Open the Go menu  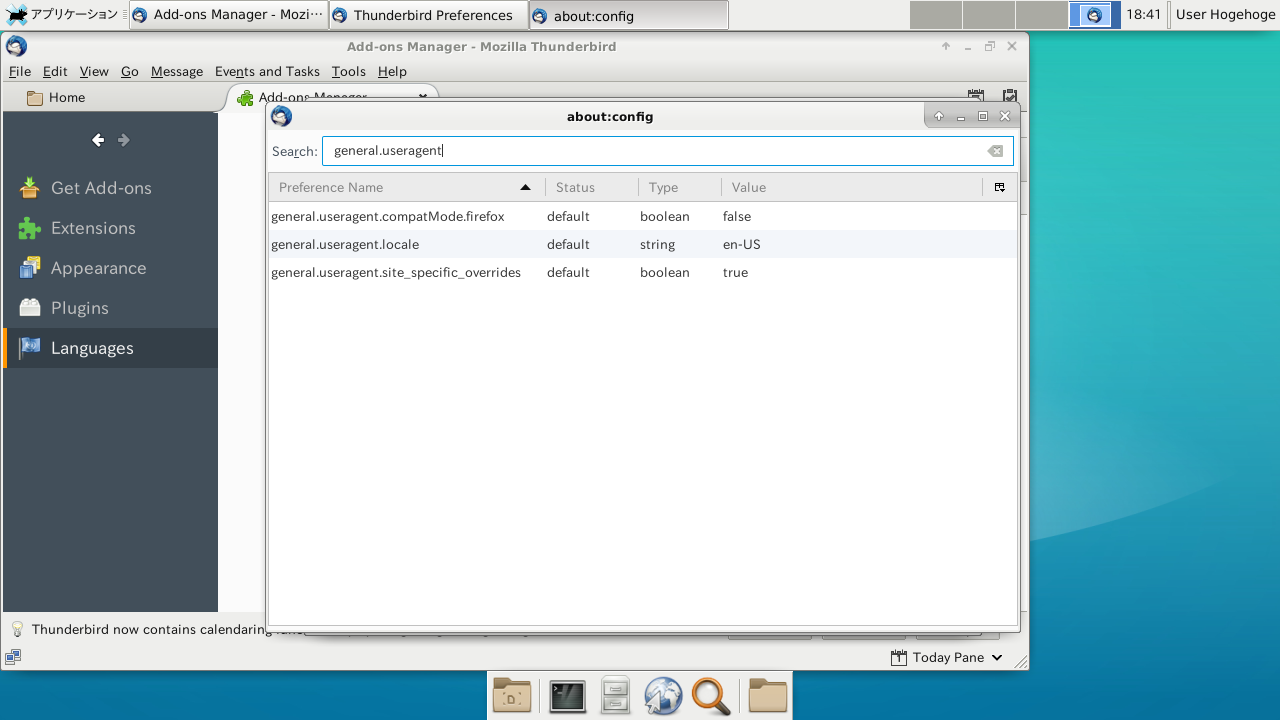[130, 71]
